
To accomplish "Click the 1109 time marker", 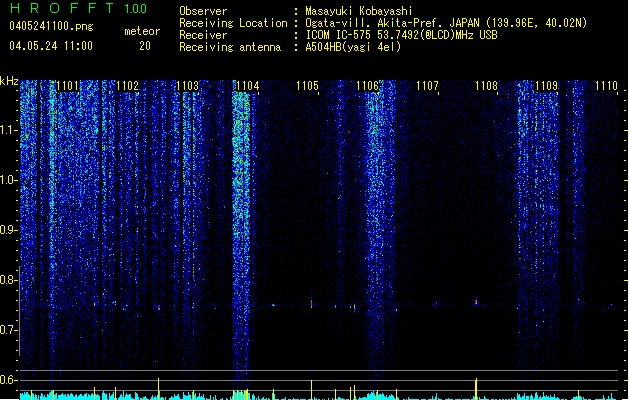I will click(546, 86).
